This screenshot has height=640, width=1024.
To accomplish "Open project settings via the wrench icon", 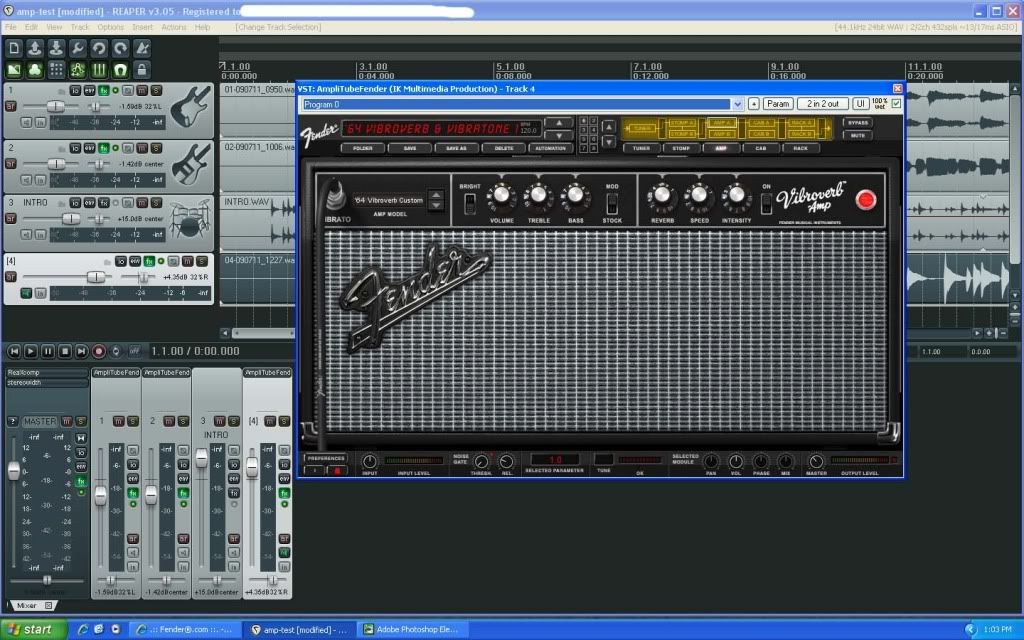I will click(x=78, y=48).
